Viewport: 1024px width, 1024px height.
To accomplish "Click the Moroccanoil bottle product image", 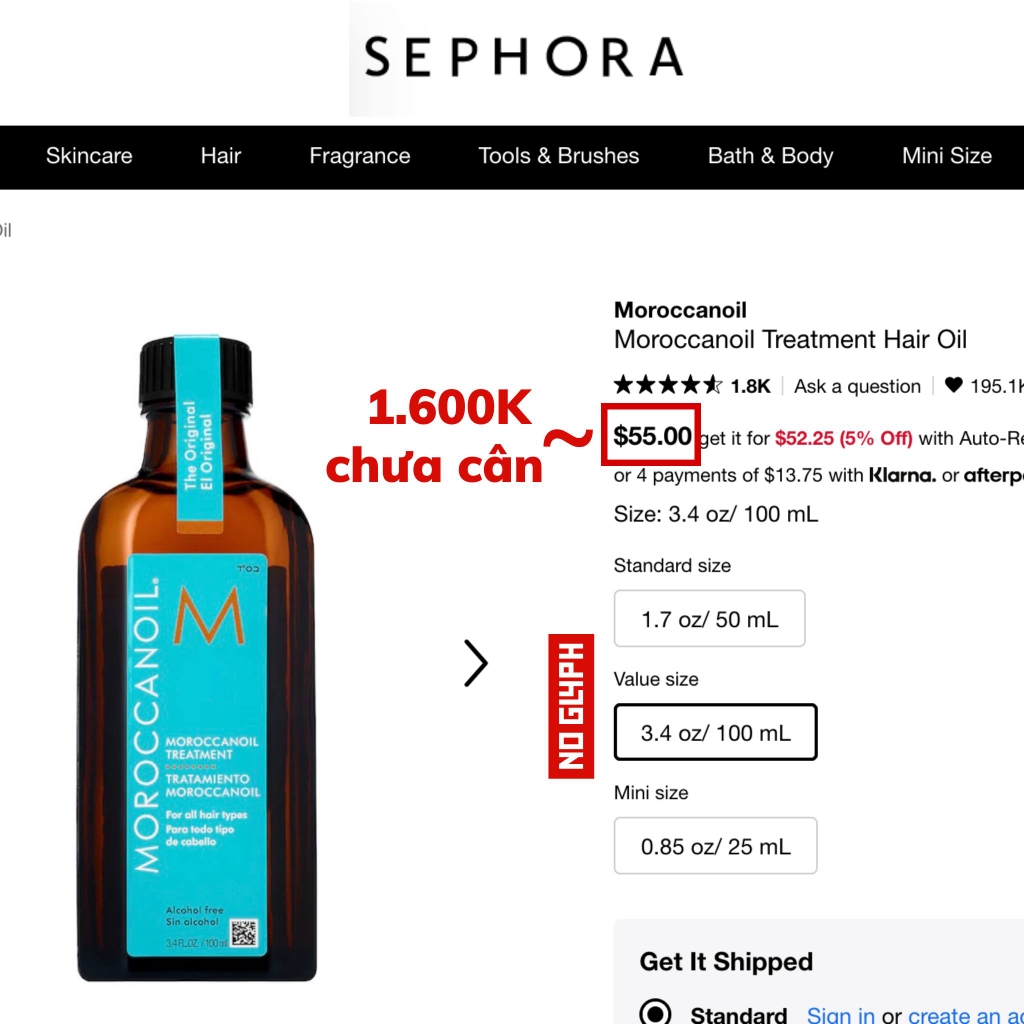I will point(197,658).
